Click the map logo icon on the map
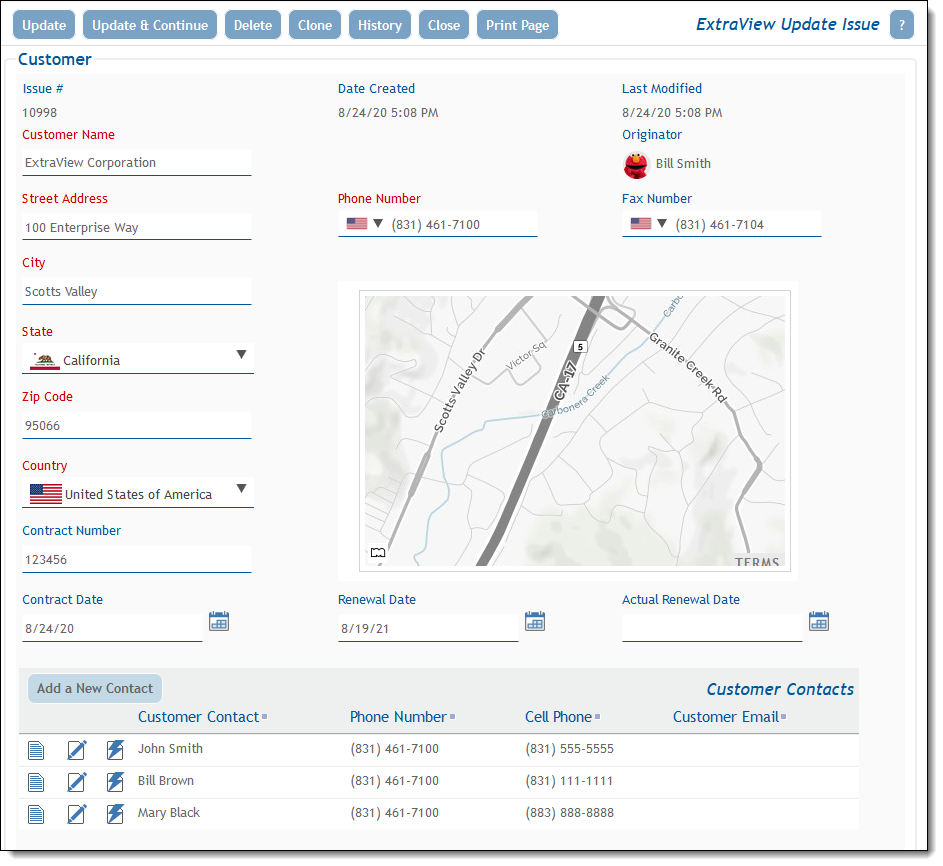Image resolution: width=943 pixels, height=866 pixels. point(378,552)
